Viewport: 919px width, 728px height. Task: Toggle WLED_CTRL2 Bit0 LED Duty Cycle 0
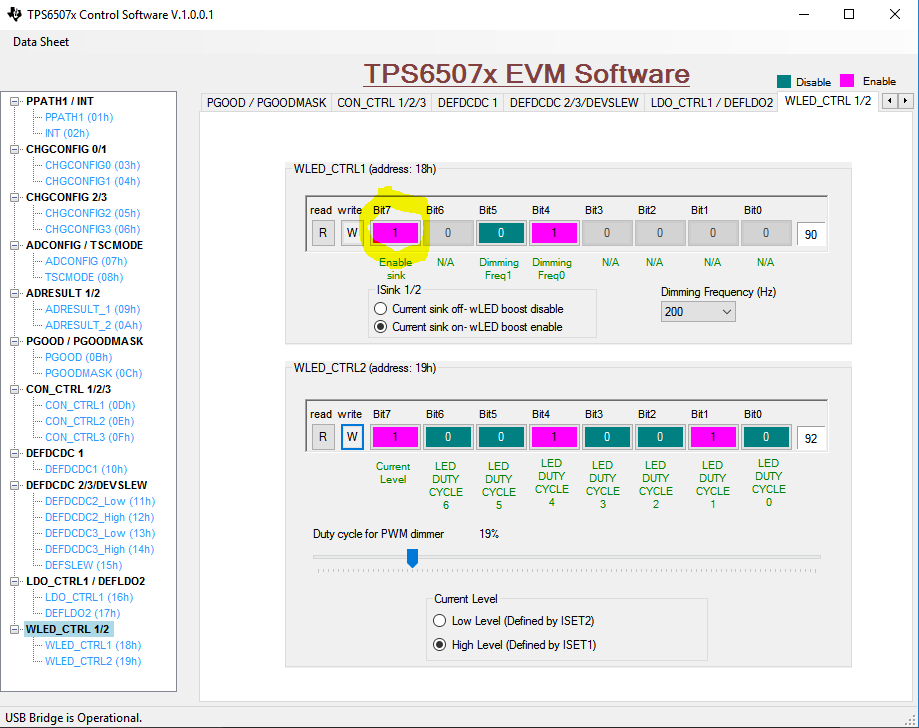[x=766, y=437]
